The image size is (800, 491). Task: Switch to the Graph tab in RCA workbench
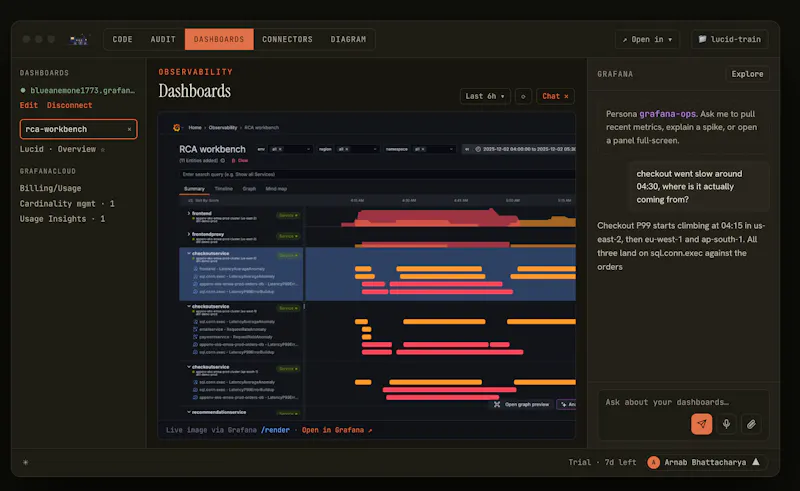(x=249, y=189)
